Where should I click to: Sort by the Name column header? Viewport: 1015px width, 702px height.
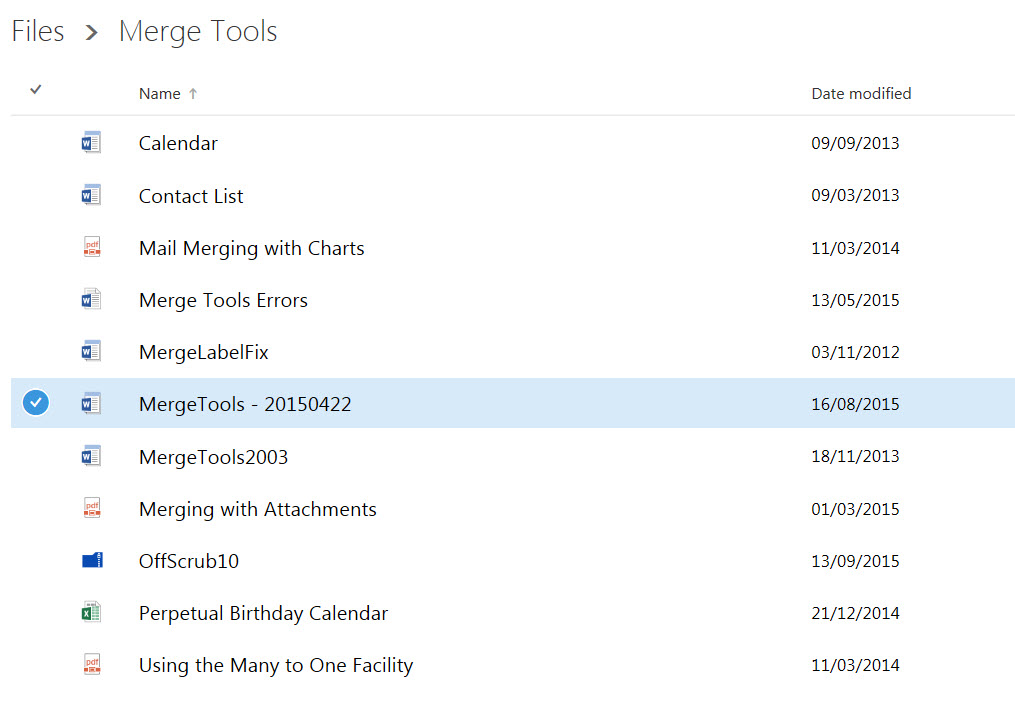point(160,94)
